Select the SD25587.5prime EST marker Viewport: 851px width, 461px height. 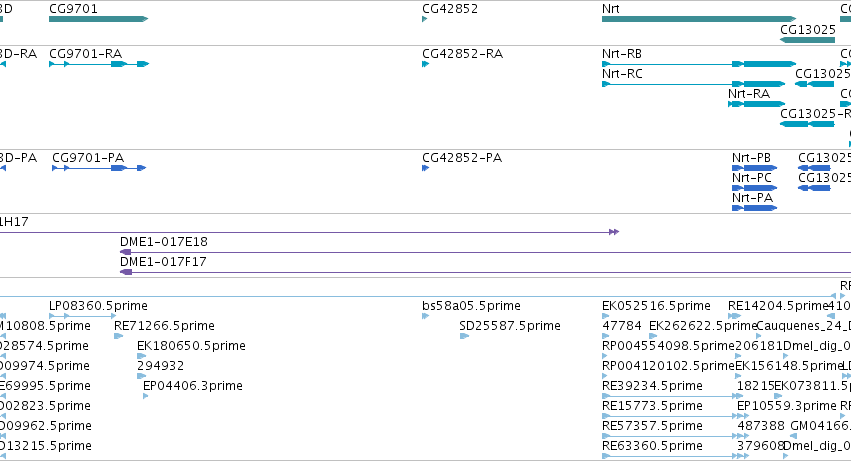click(x=464, y=336)
